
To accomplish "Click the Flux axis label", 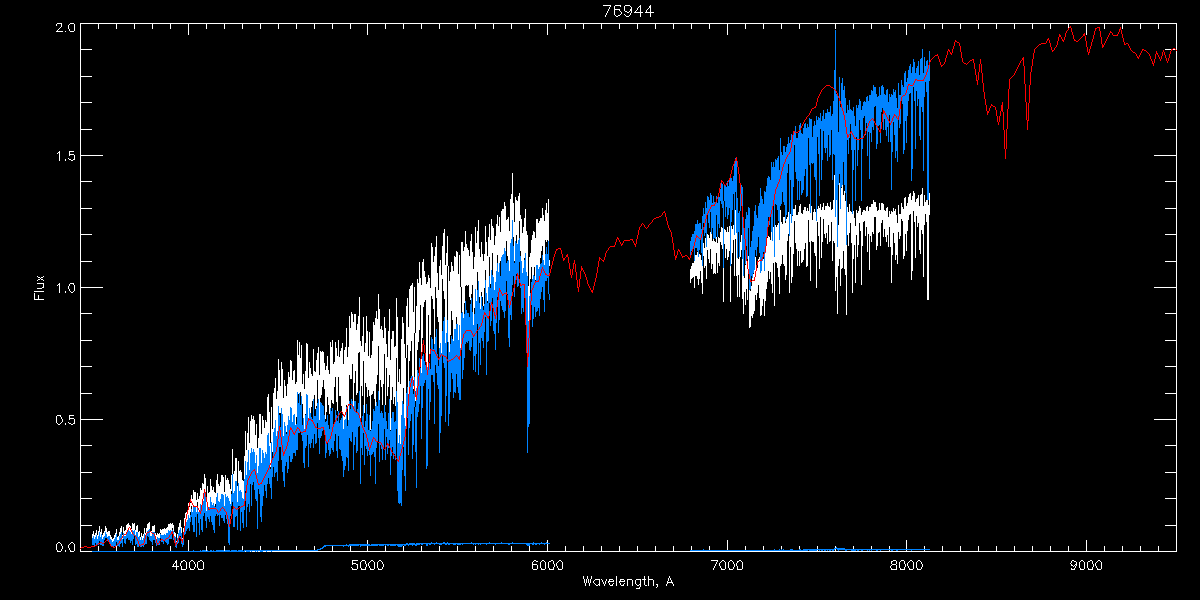I will coord(39,287).
